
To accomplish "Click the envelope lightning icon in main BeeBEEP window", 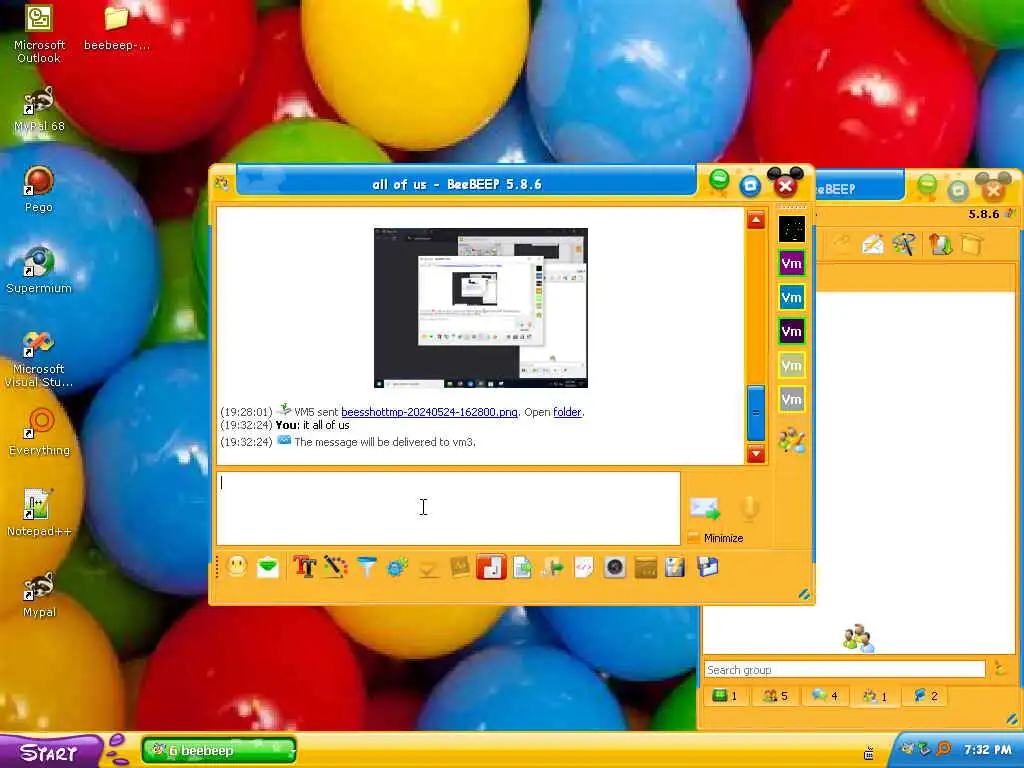I will pos(873,244).
